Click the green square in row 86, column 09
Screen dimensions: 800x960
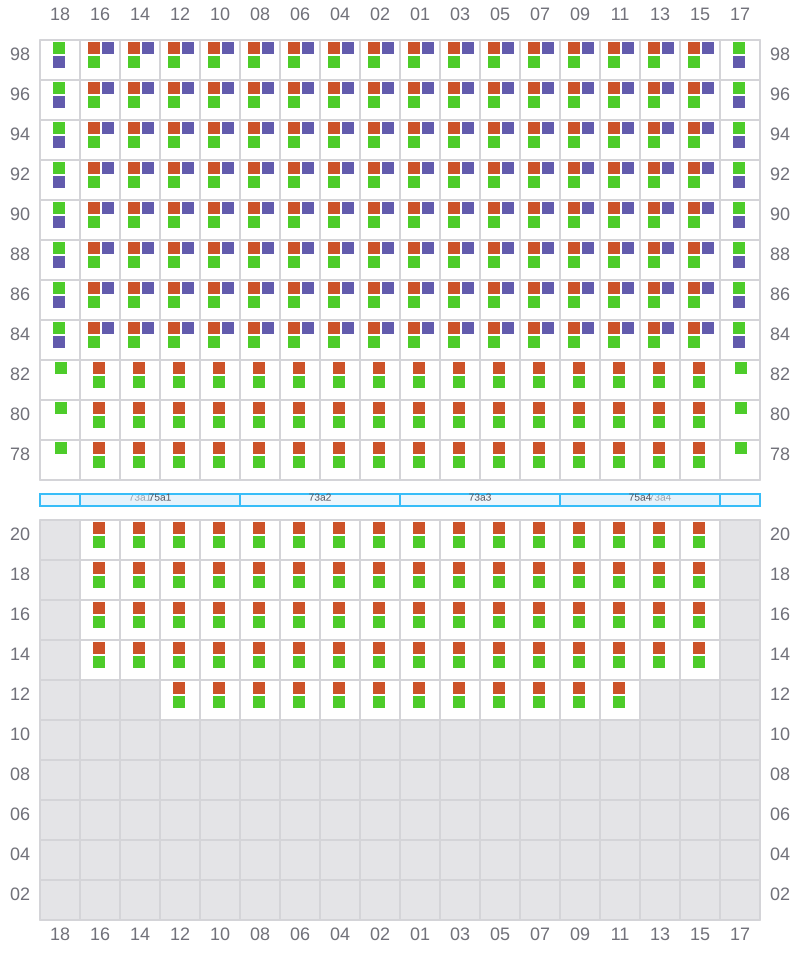pos(574,302)
